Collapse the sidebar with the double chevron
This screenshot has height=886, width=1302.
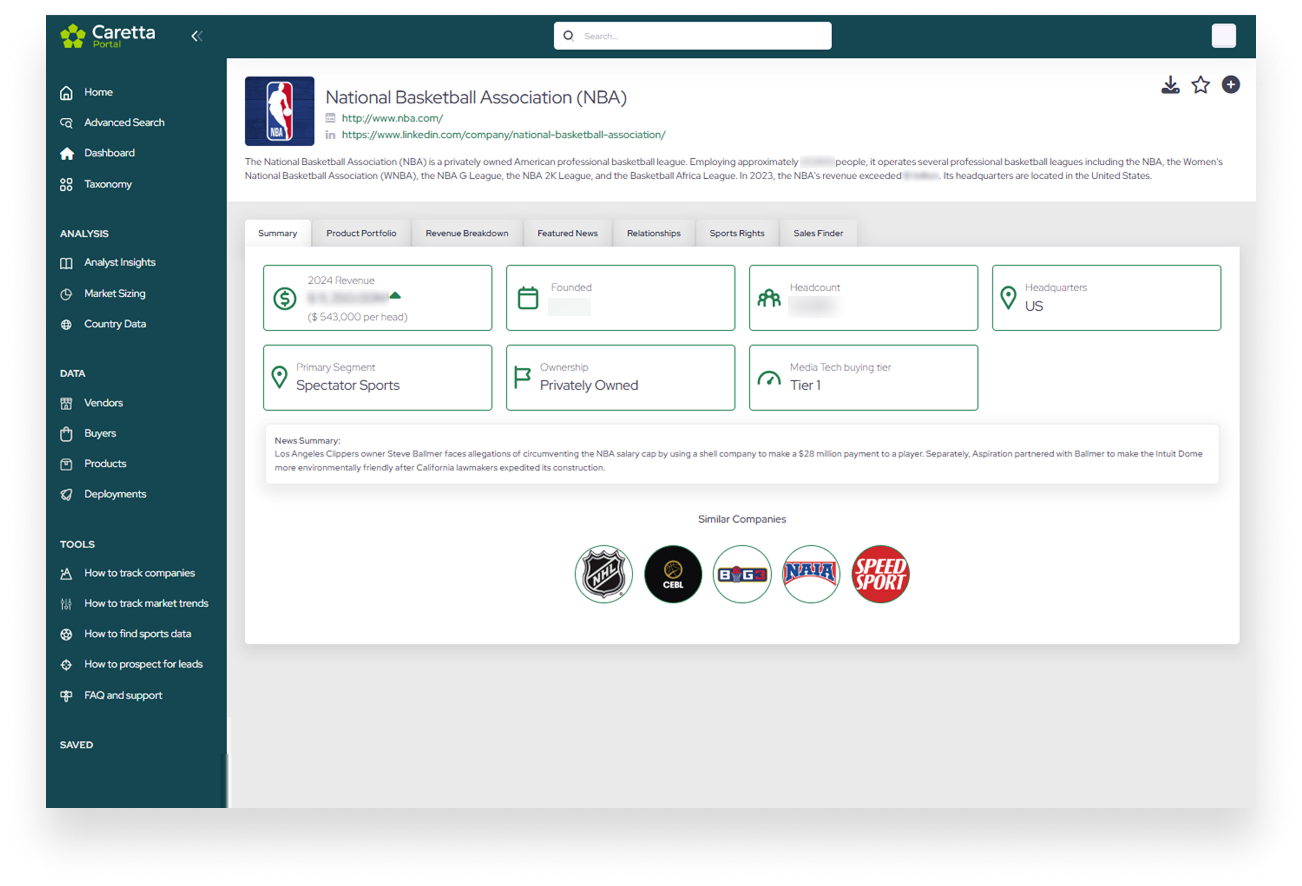[x=196, y=36]
